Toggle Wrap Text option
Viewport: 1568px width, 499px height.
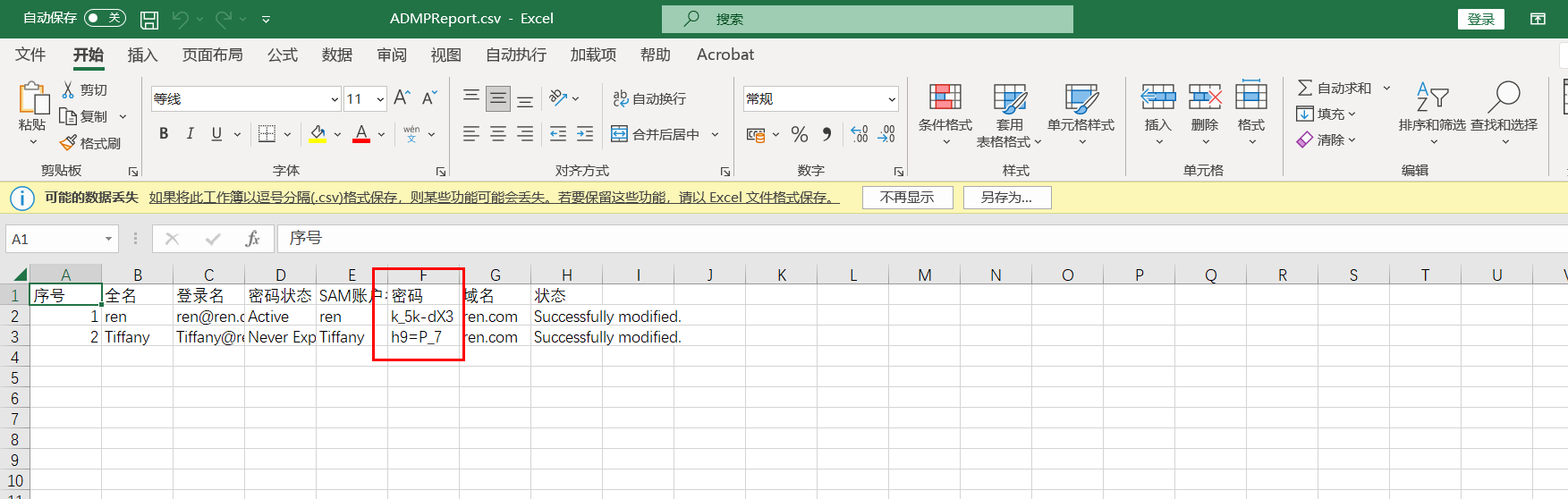[x=649, y=98]
